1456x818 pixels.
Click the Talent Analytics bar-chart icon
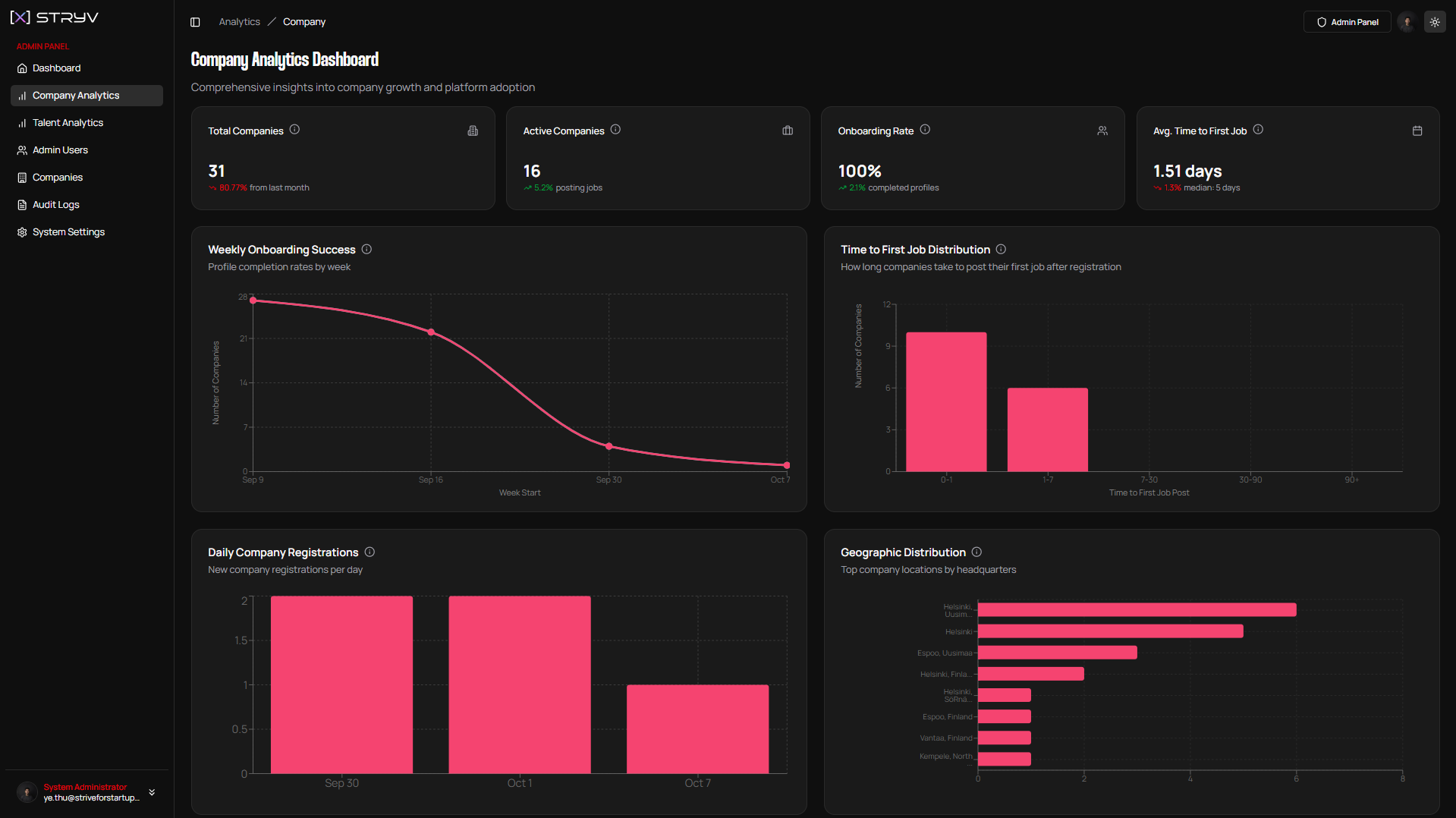[22, 123]
